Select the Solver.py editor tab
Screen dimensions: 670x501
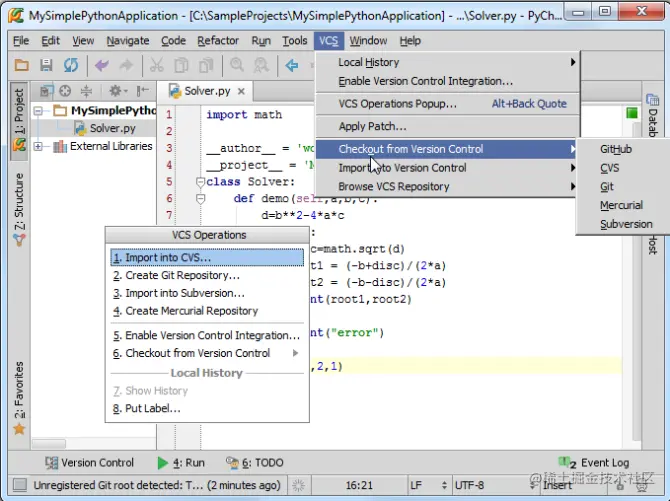[206, 91]
